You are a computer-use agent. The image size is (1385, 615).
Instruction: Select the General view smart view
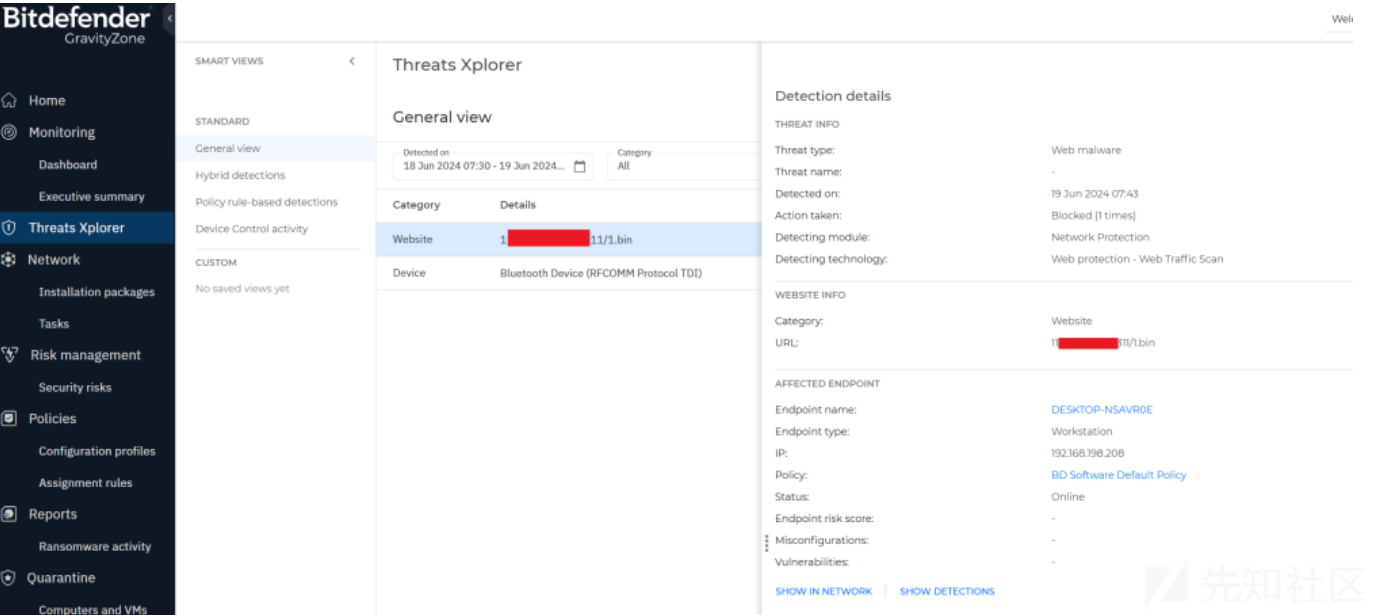(x=228, y=148)
